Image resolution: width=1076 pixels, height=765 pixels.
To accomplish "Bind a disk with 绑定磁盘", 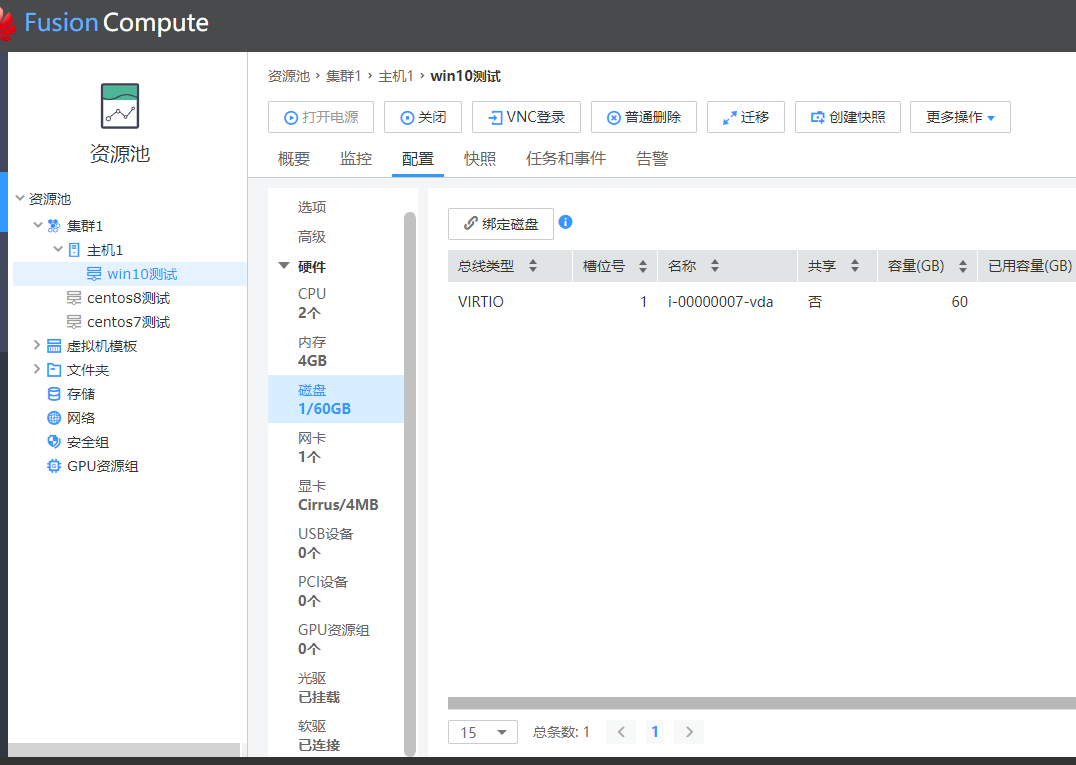I will pyautogui.click(x=500, y=223).
